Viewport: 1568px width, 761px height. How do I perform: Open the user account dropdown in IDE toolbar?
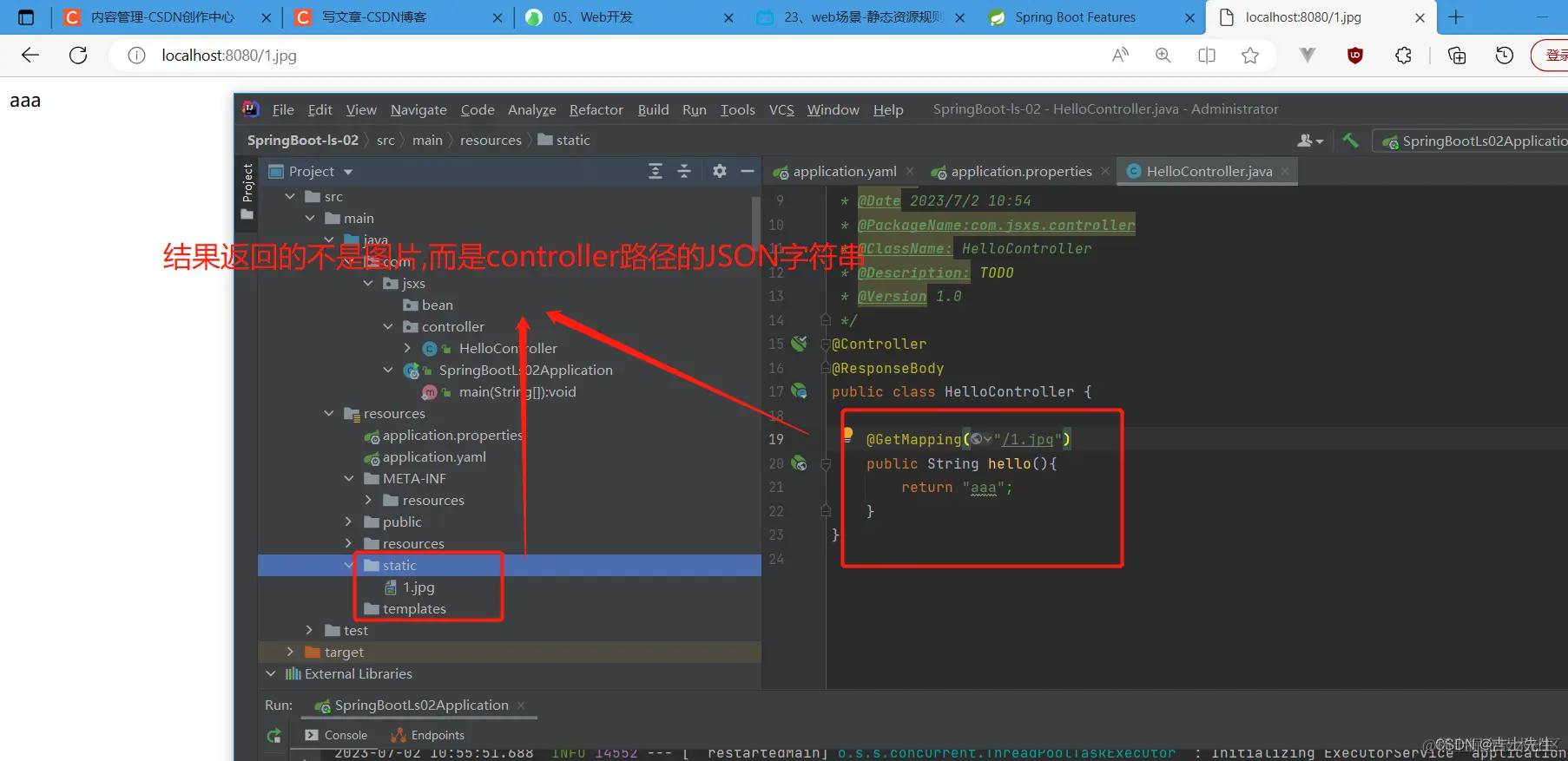pyautogui.click(x=1310, y=141)
